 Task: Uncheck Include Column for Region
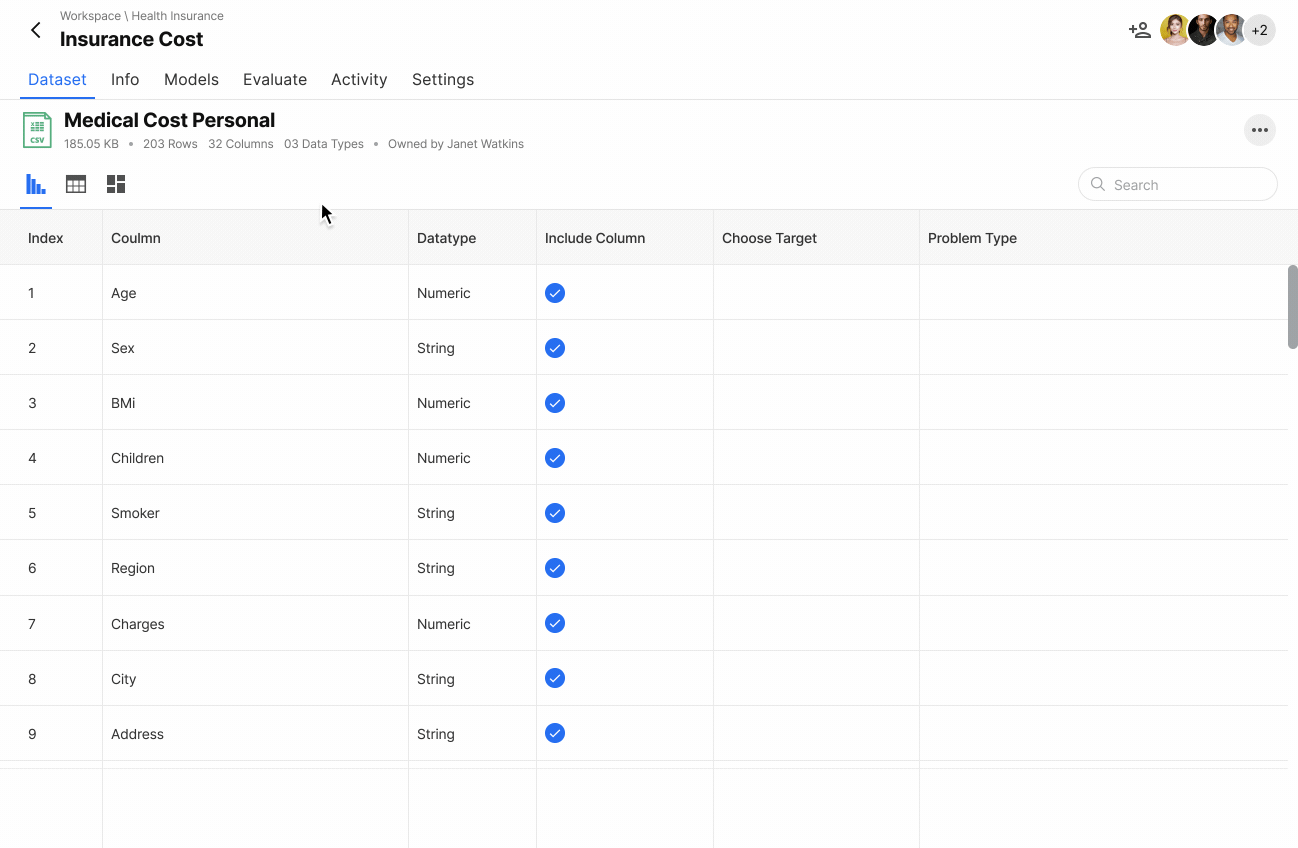coord(555,568)
